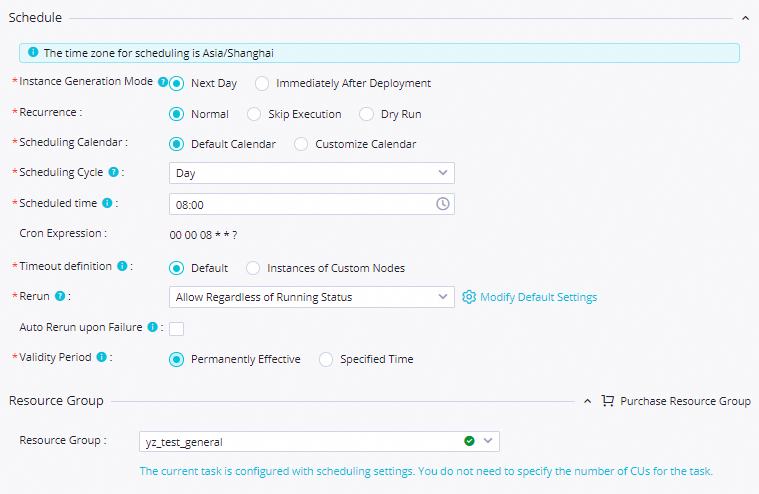Select Permanently Effective validity period
Viewport: 759px width, 494px height.
(177, 359)
